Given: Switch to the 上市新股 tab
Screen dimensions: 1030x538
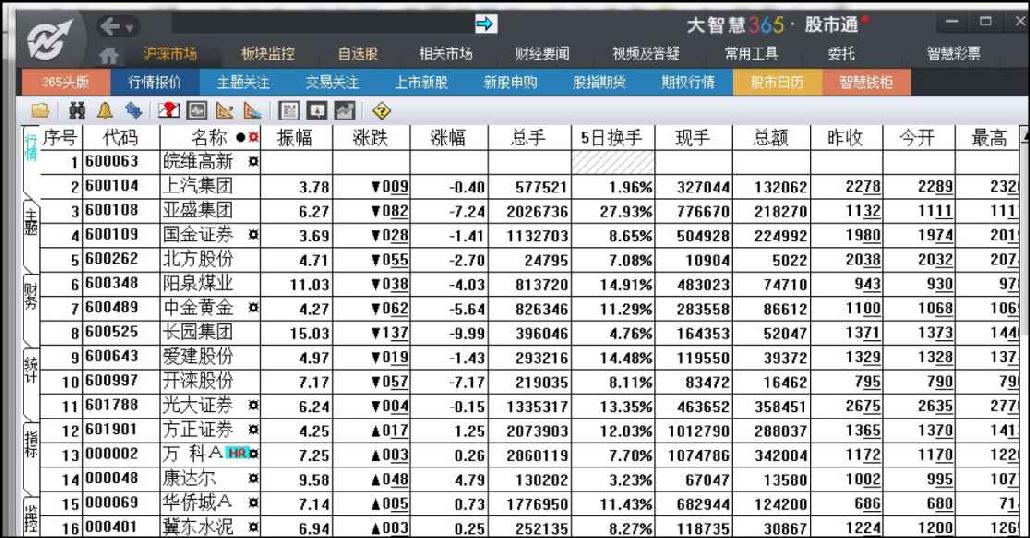Looking at the screenshot, I should click(x=421, y=82).
